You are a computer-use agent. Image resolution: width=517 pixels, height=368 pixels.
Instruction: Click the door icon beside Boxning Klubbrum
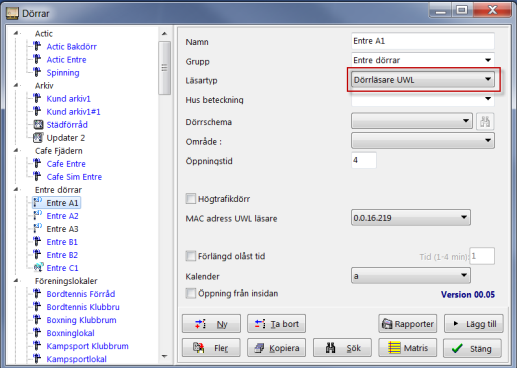click(x=37, y=319)
